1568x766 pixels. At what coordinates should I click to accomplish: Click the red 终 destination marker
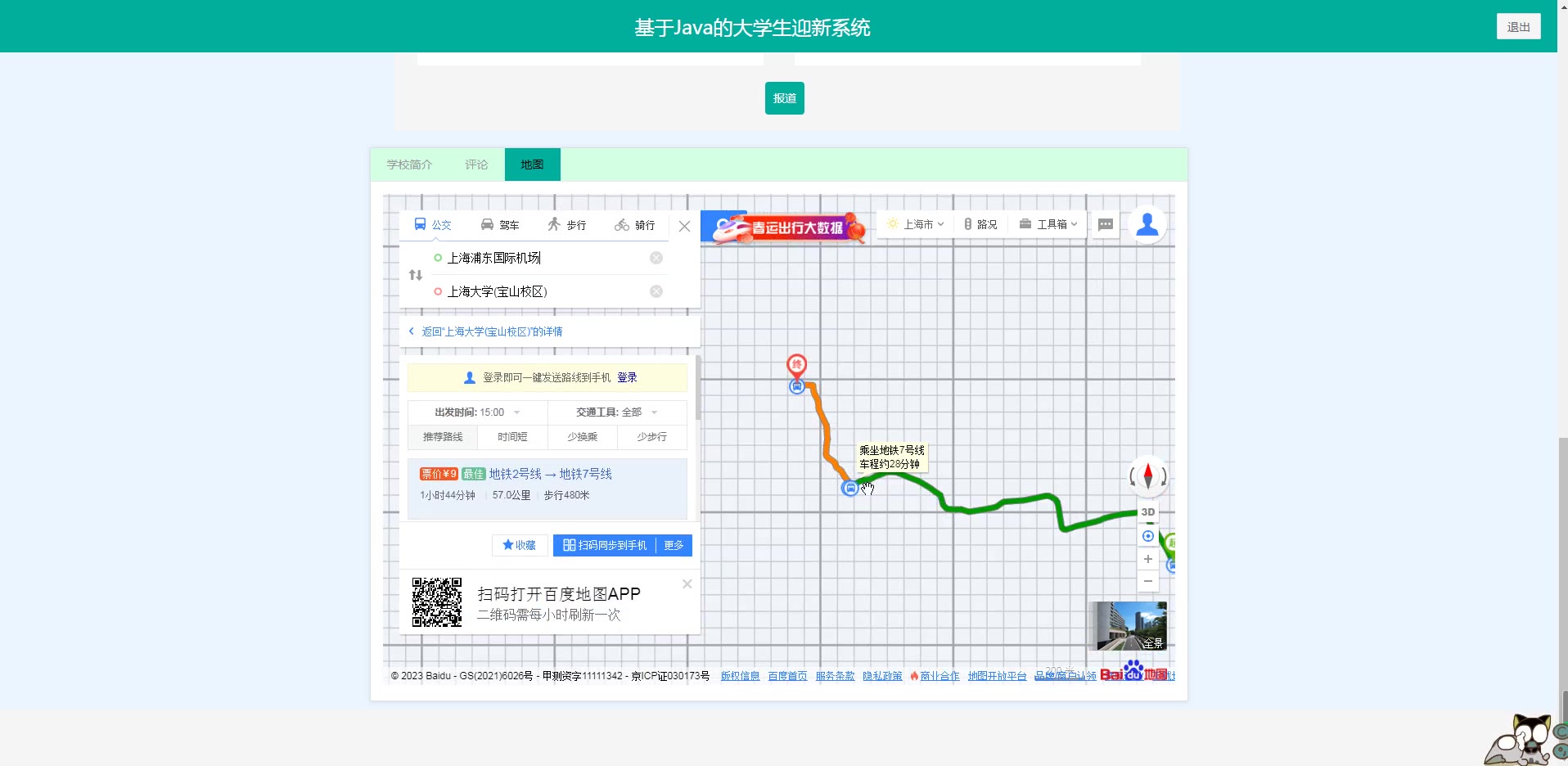tap(796, 365)
